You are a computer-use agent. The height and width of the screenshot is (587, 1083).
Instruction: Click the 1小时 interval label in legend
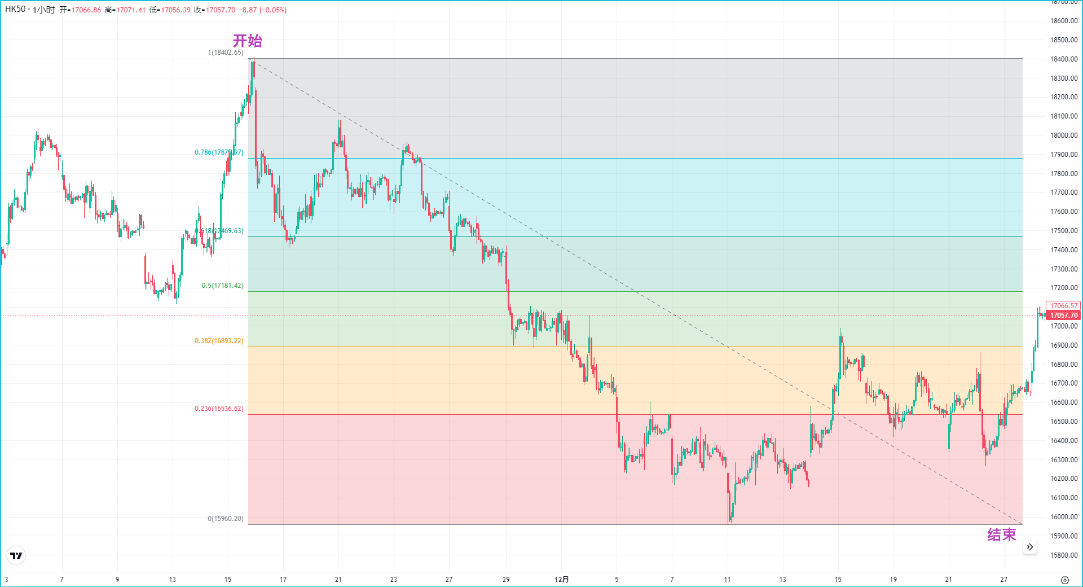point(44,10)
